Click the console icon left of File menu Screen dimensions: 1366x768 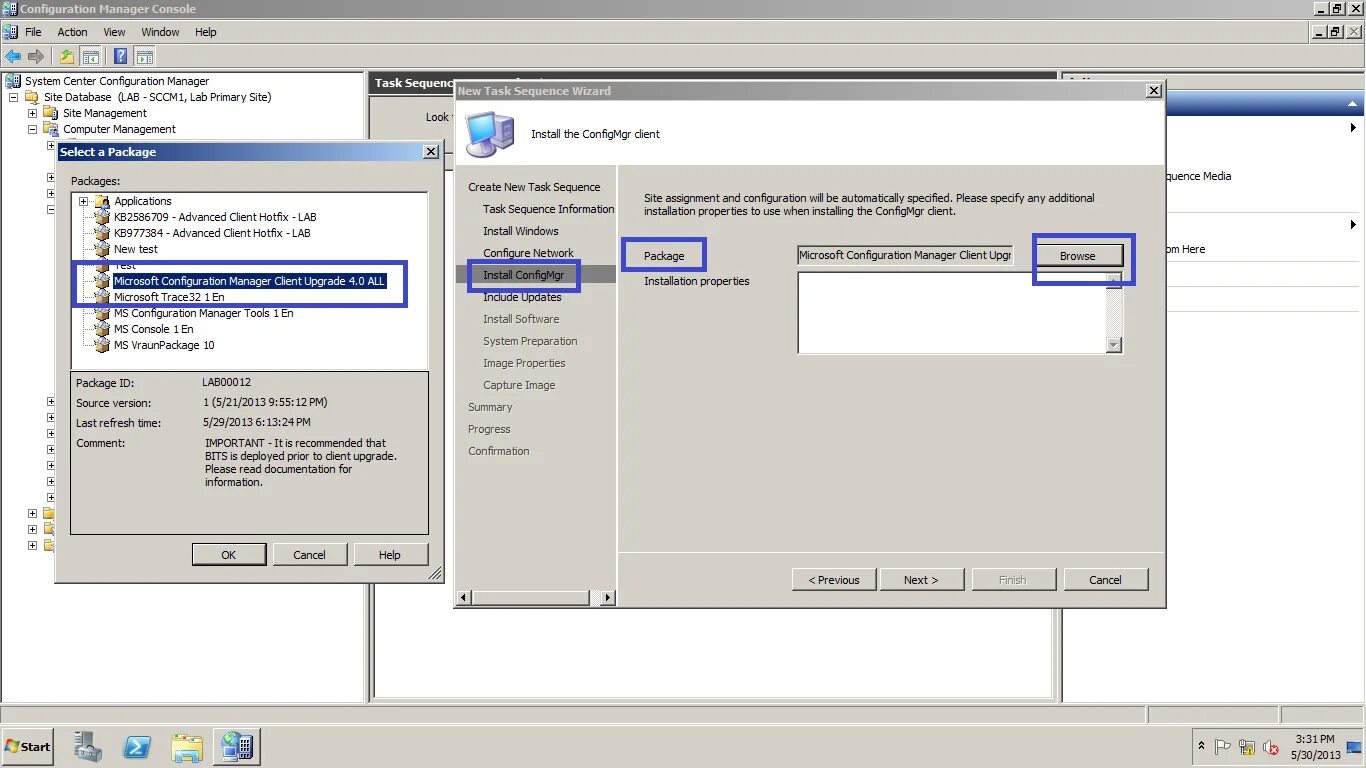tap(10, 32)
